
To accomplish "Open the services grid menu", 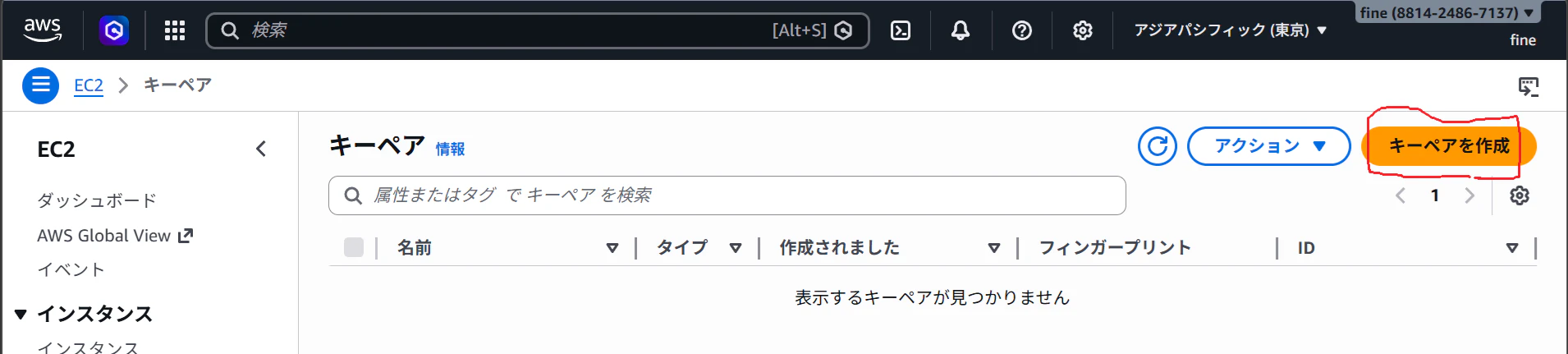I will pyautogui.click(x=175, y=30).
